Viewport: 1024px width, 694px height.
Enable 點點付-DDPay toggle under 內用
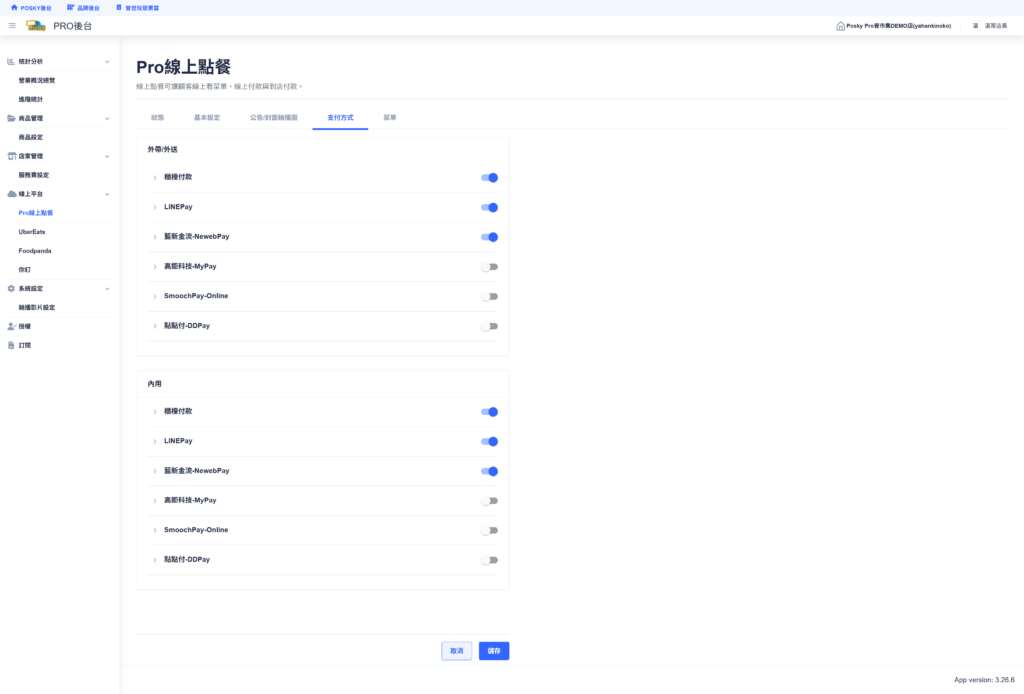(x=489, y=560)
